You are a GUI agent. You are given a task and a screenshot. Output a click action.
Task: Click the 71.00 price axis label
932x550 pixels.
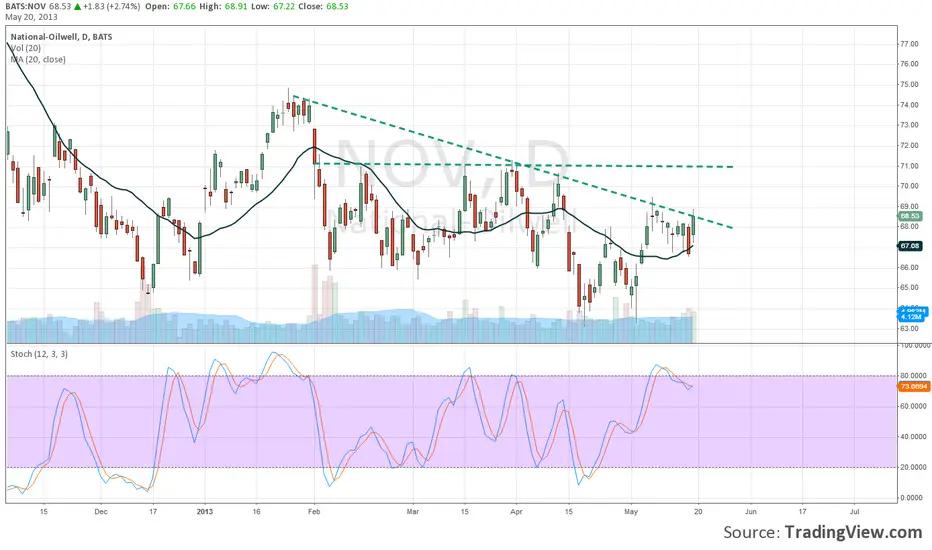(x=909, y=166)
